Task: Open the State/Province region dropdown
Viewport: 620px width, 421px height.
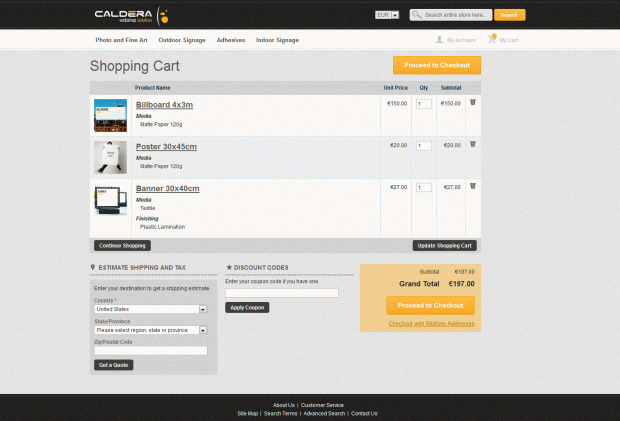Action: coord(150,330)
